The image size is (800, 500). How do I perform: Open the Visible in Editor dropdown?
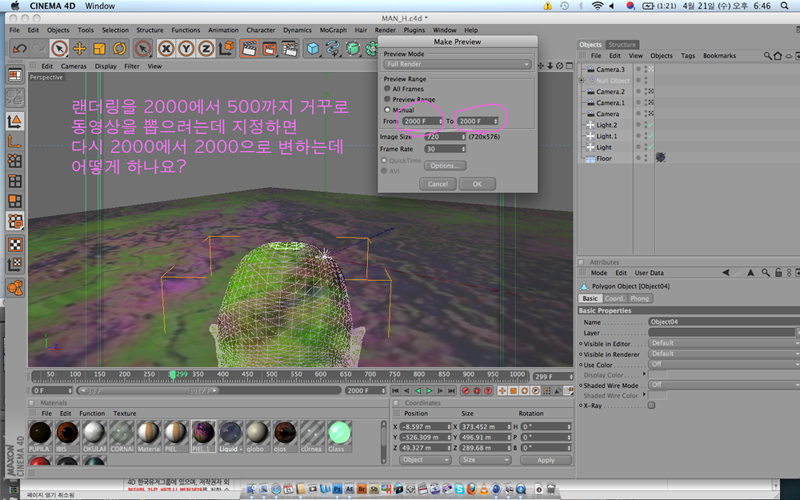pyautogui.click(x=724, y=343)
